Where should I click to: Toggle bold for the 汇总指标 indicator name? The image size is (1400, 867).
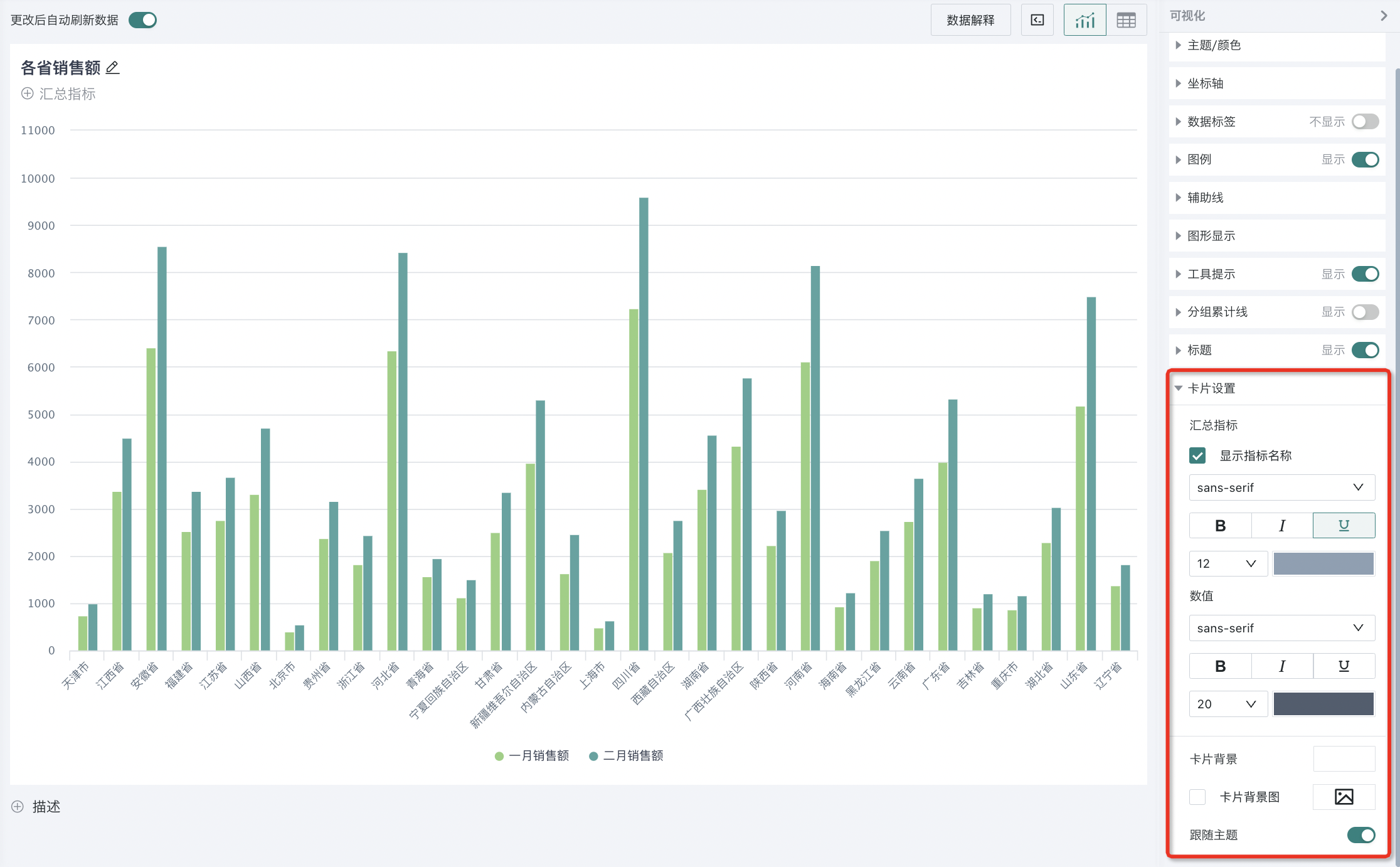click(x=1220, y=526)
